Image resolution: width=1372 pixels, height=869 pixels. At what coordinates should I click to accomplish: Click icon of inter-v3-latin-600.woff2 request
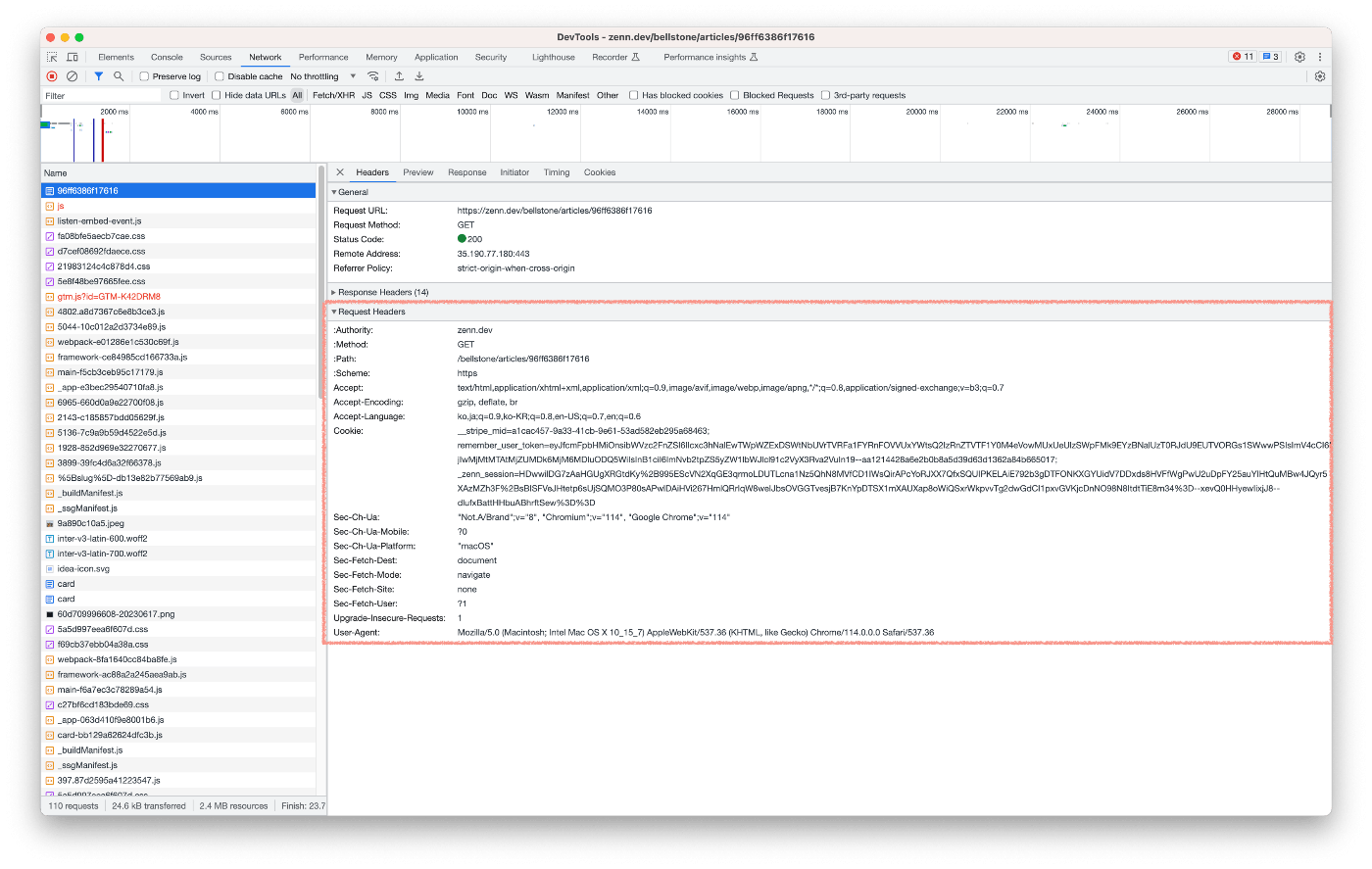(x=50, y=539)
